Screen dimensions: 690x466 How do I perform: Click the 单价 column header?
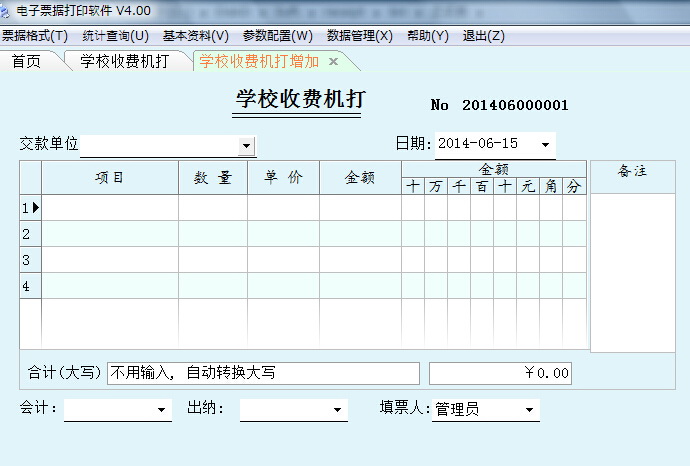pos(283,178)
